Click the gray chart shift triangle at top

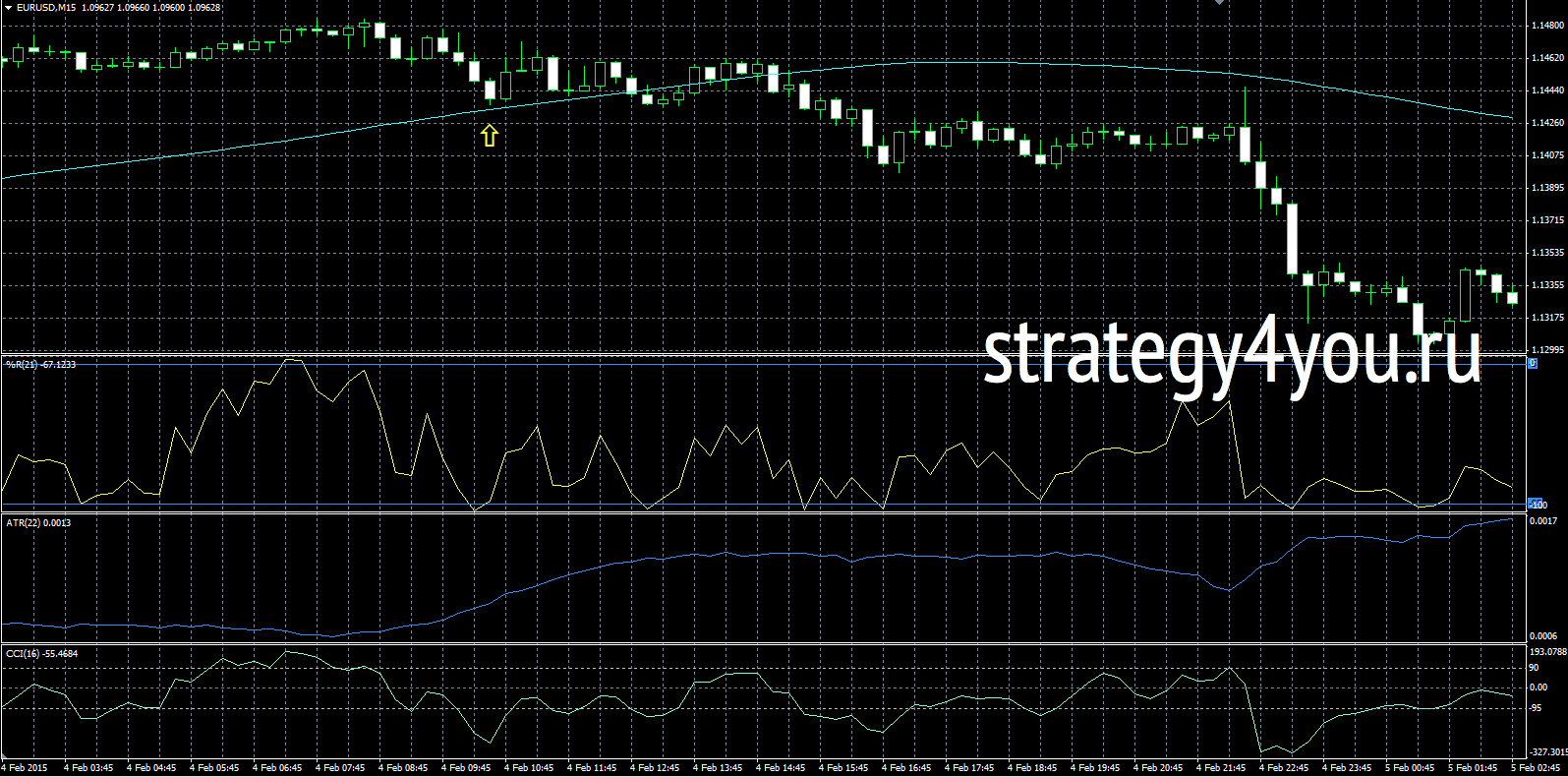(1220, 3)
